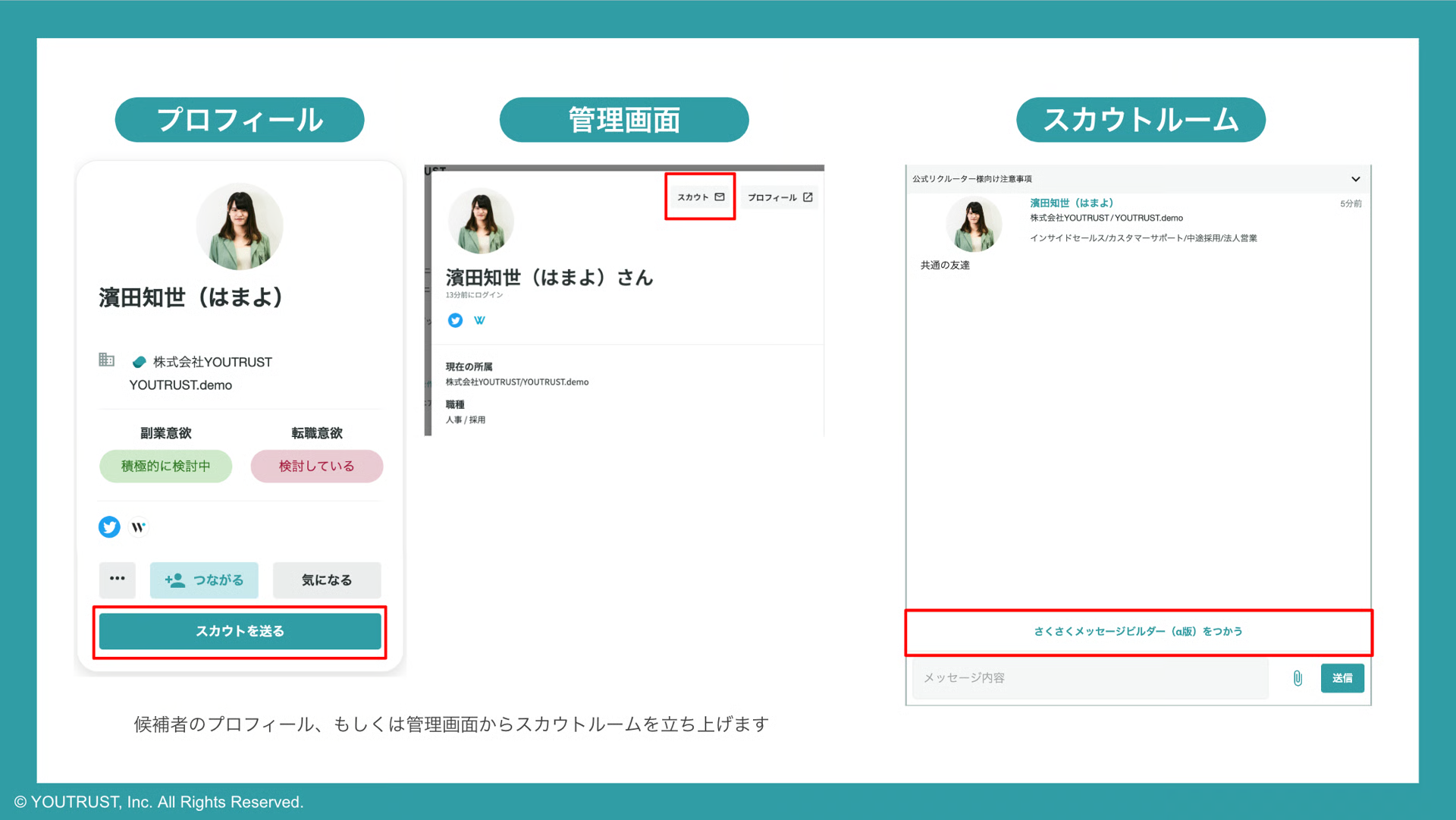The height and width of the screenshot is (820, 1456).
Task: Open さくさくメッセージビルダー（α版）をつかう
Action: pyautogui.click(x=1138, y=631)
